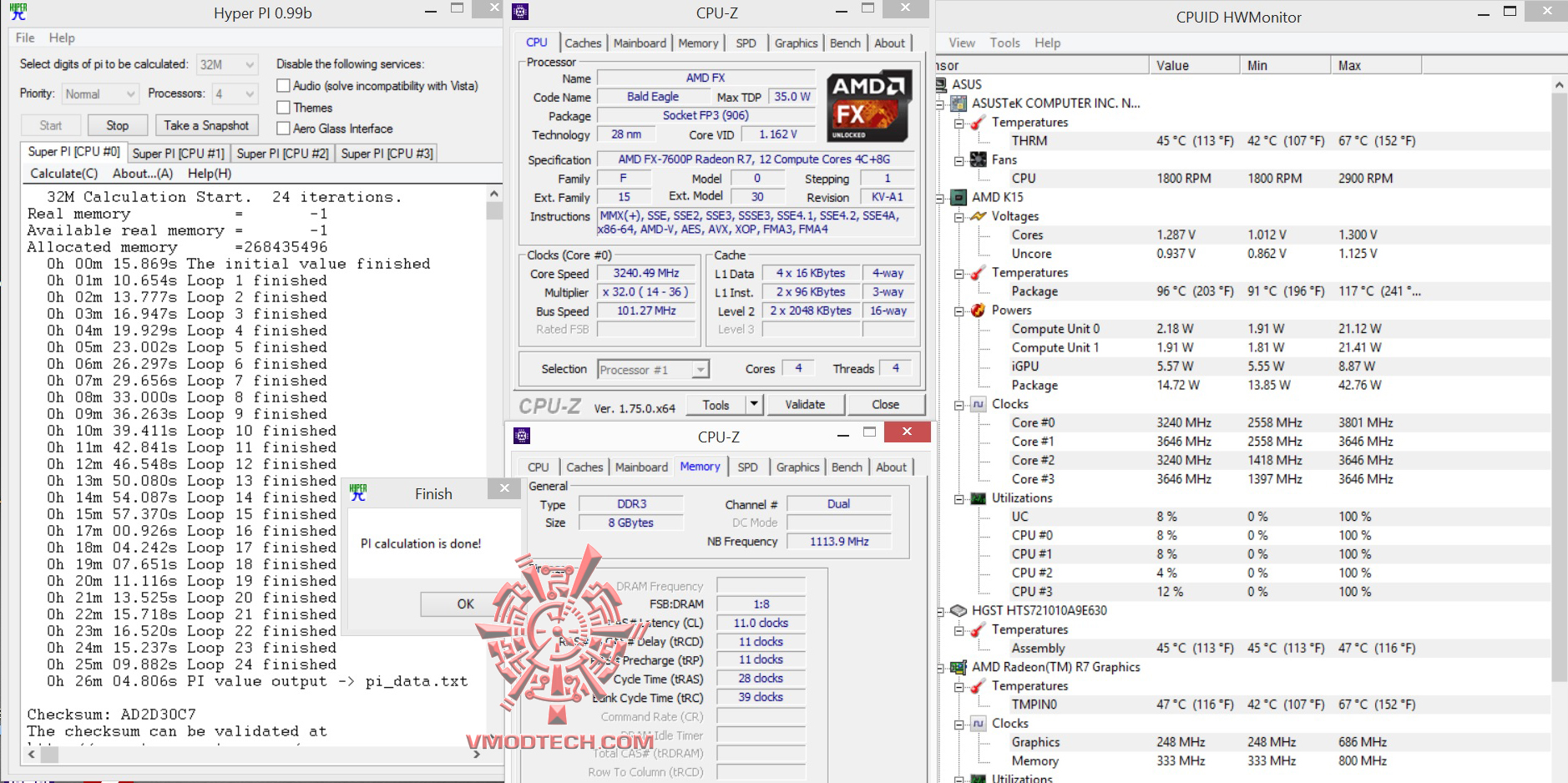
Task: Open the Priority dropdown set to Normal
Action: tap(99, 94)
